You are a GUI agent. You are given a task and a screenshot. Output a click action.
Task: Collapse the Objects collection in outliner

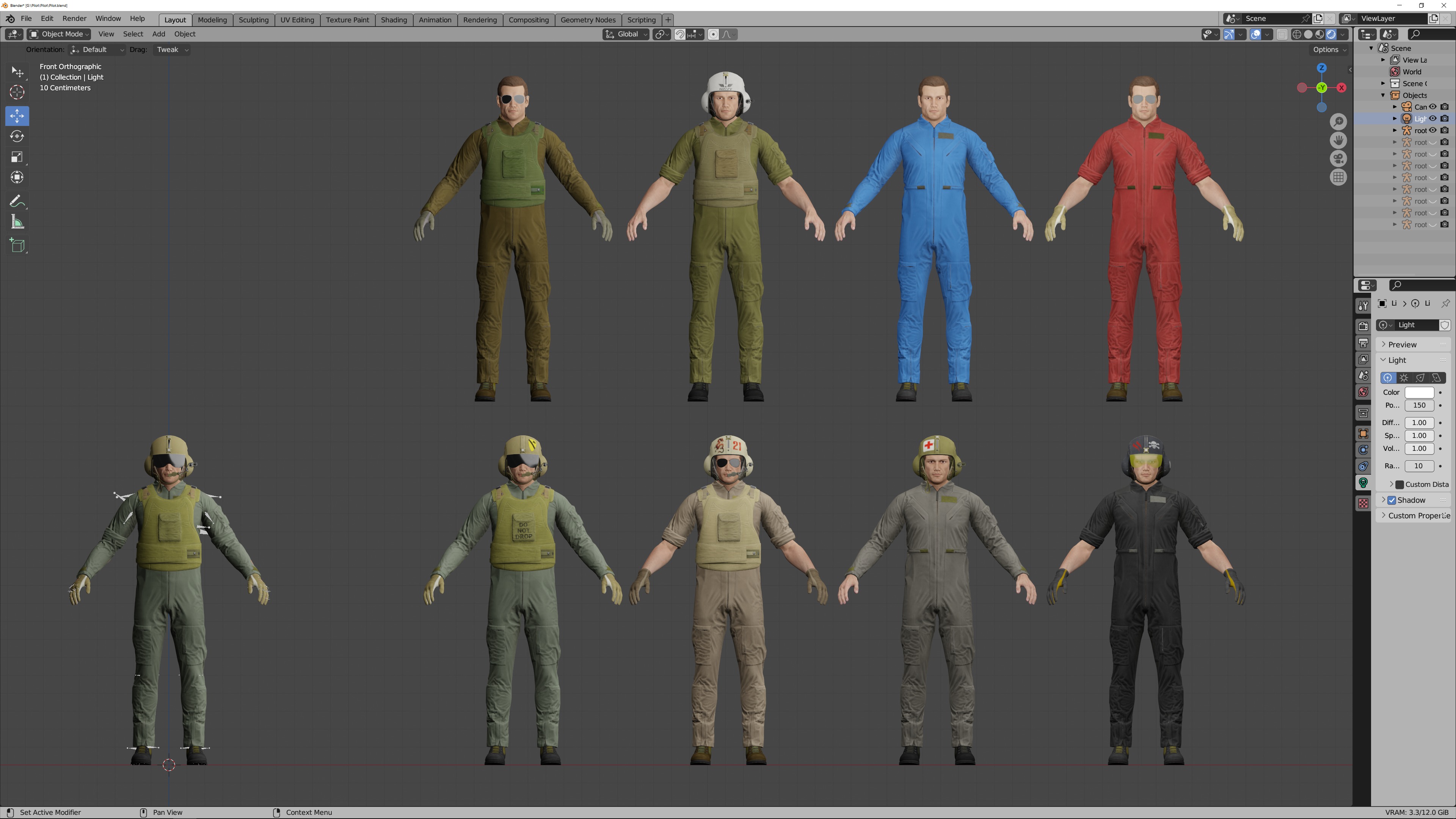pos(1383,96)
